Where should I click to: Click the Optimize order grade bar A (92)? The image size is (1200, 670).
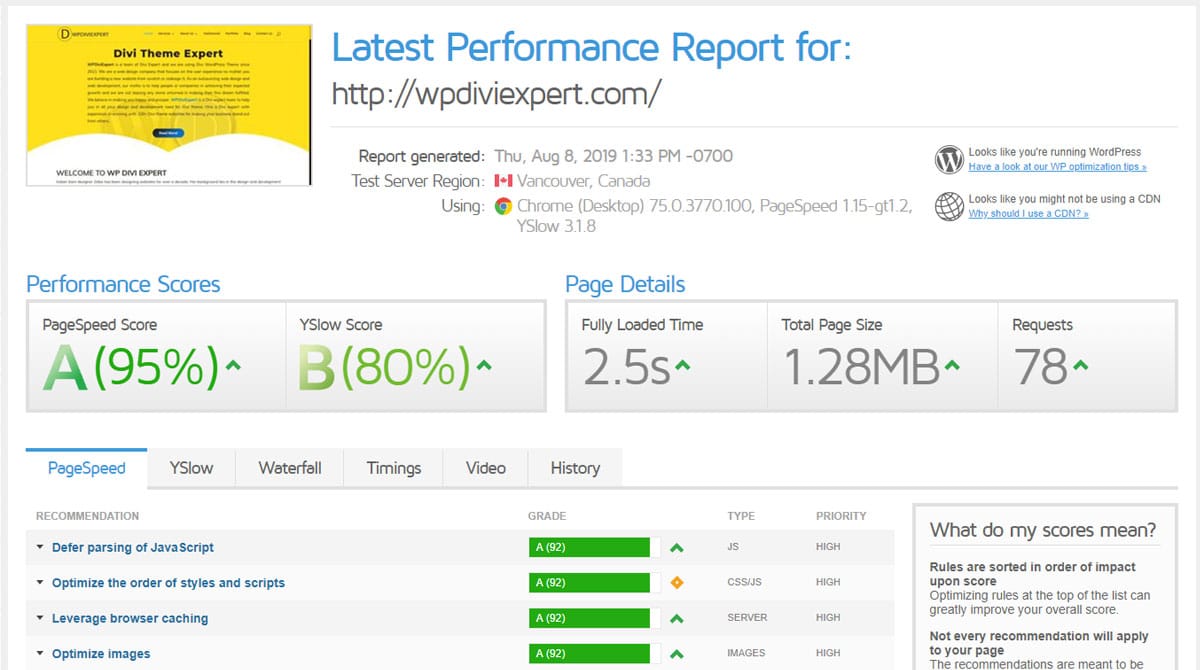(594, 583)
